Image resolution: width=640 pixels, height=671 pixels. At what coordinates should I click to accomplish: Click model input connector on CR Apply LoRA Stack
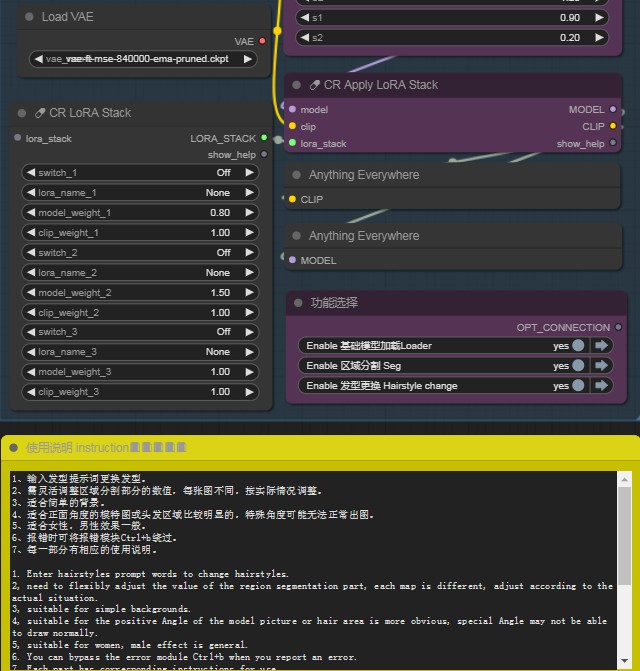(292, 109)
